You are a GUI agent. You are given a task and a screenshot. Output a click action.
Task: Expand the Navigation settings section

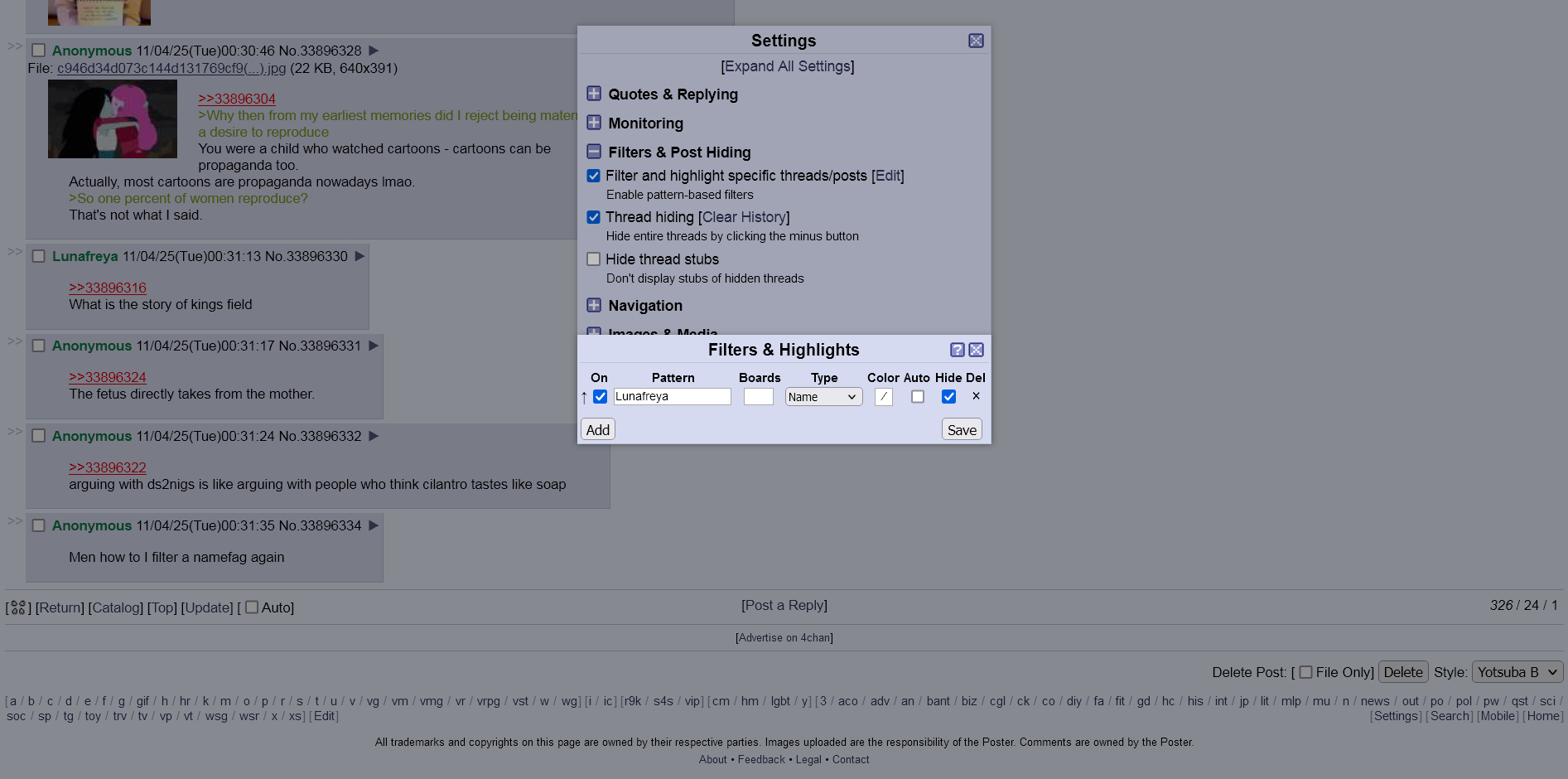594,305
